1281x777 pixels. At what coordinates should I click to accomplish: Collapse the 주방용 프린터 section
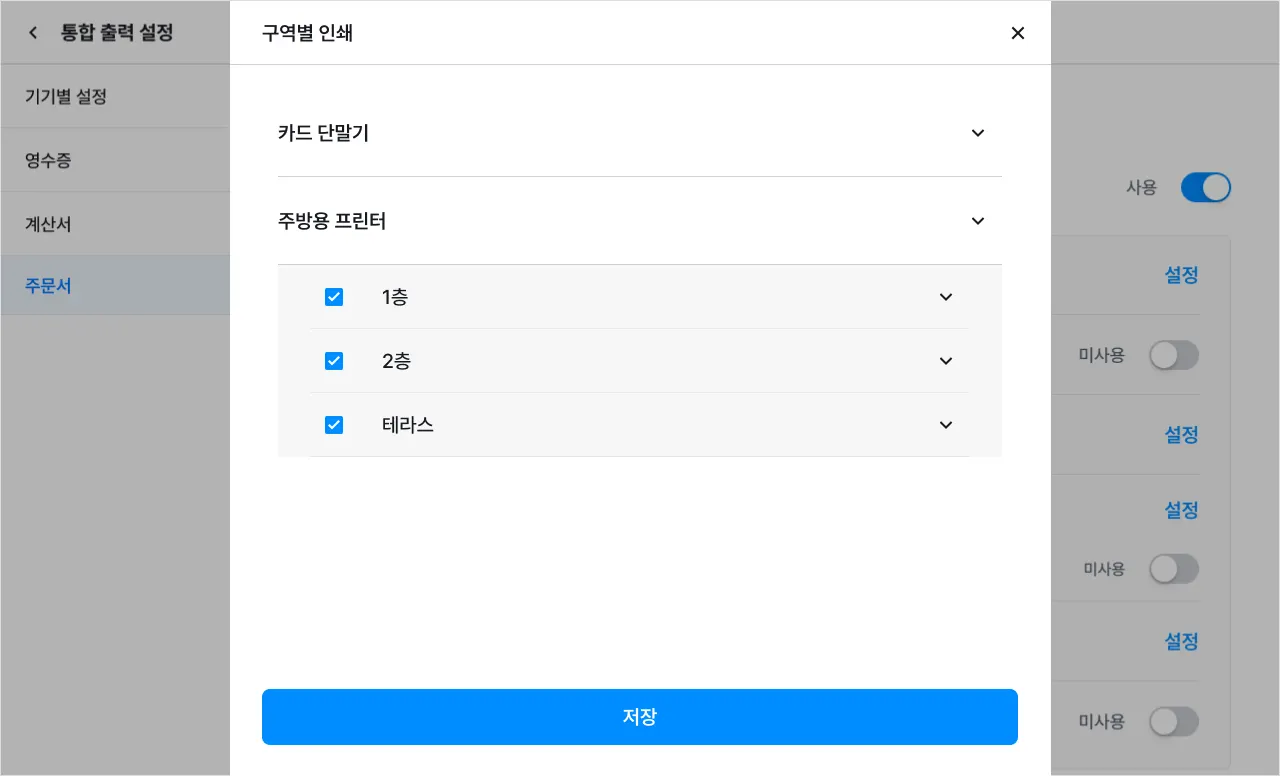tap(978, 221)
